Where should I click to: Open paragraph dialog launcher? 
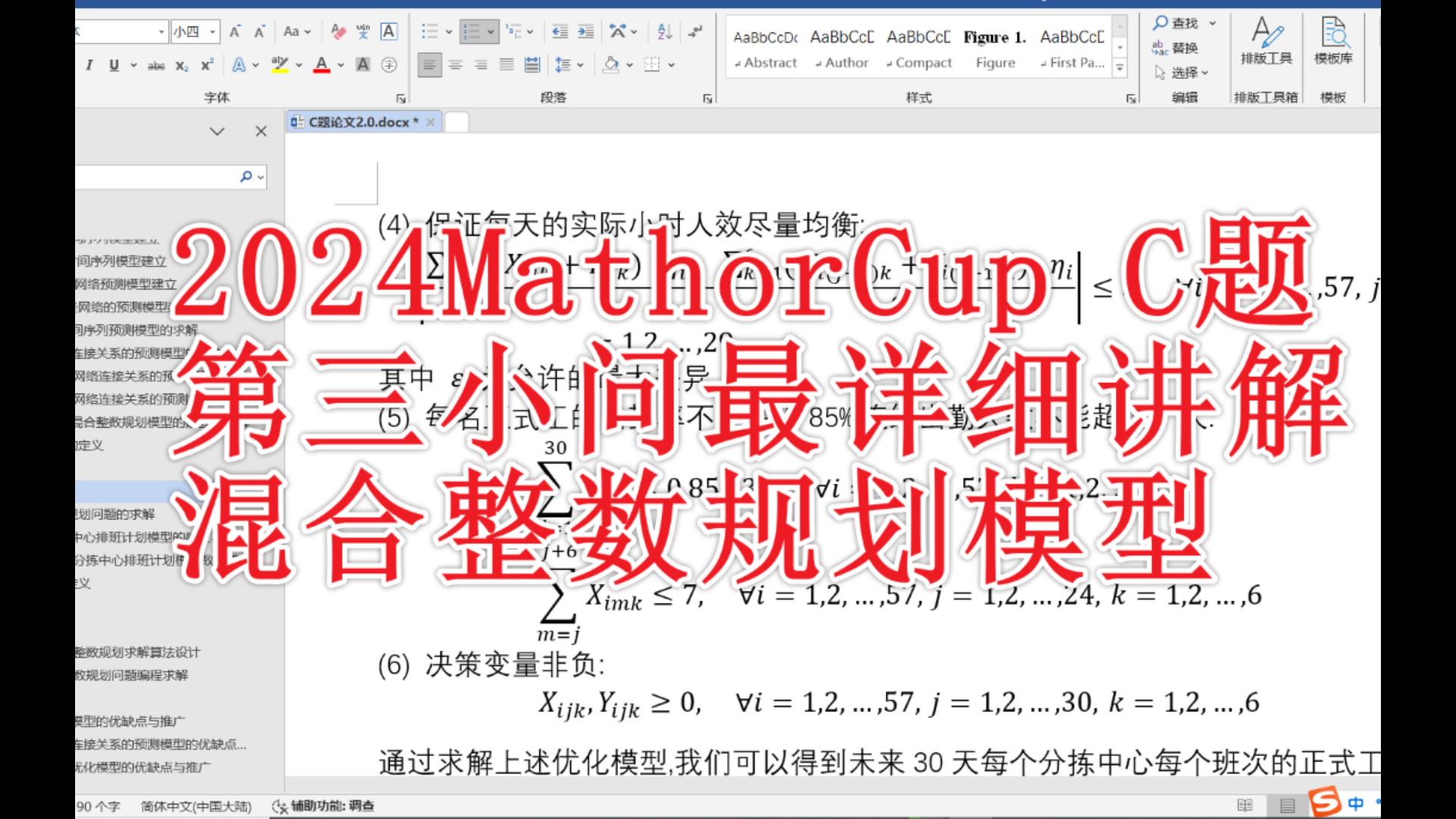707,99
